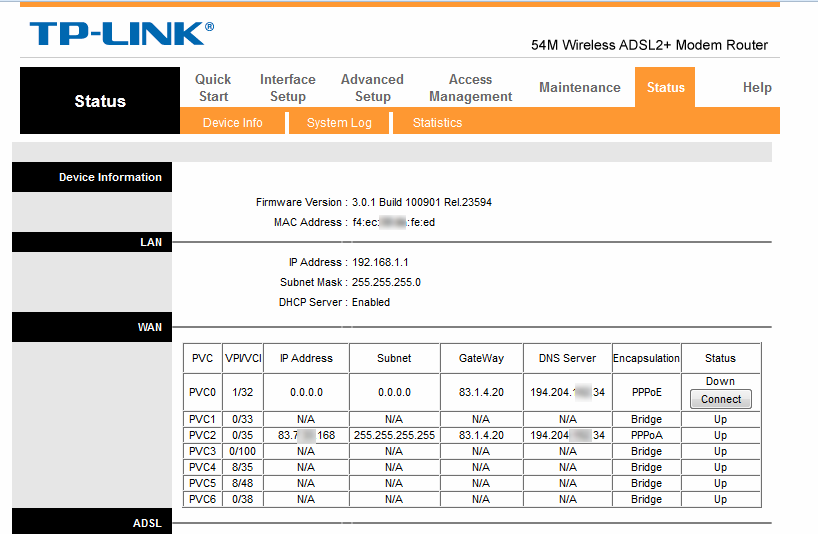Click VPI/VCI value 0/100

coord(243,451)
